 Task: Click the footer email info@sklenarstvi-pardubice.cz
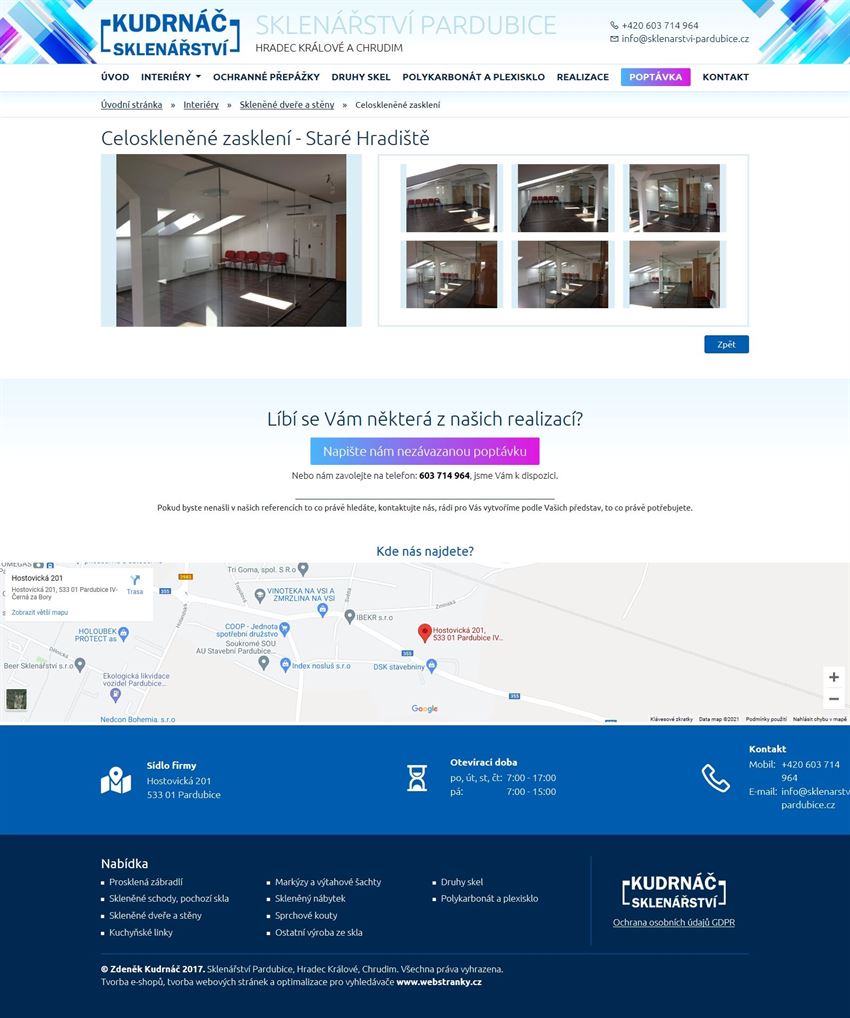click(816, 798)
